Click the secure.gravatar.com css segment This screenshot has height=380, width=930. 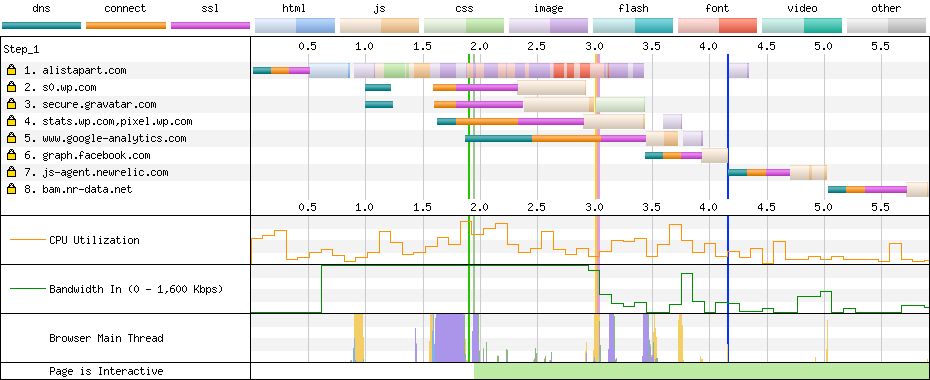pos(620,104)
